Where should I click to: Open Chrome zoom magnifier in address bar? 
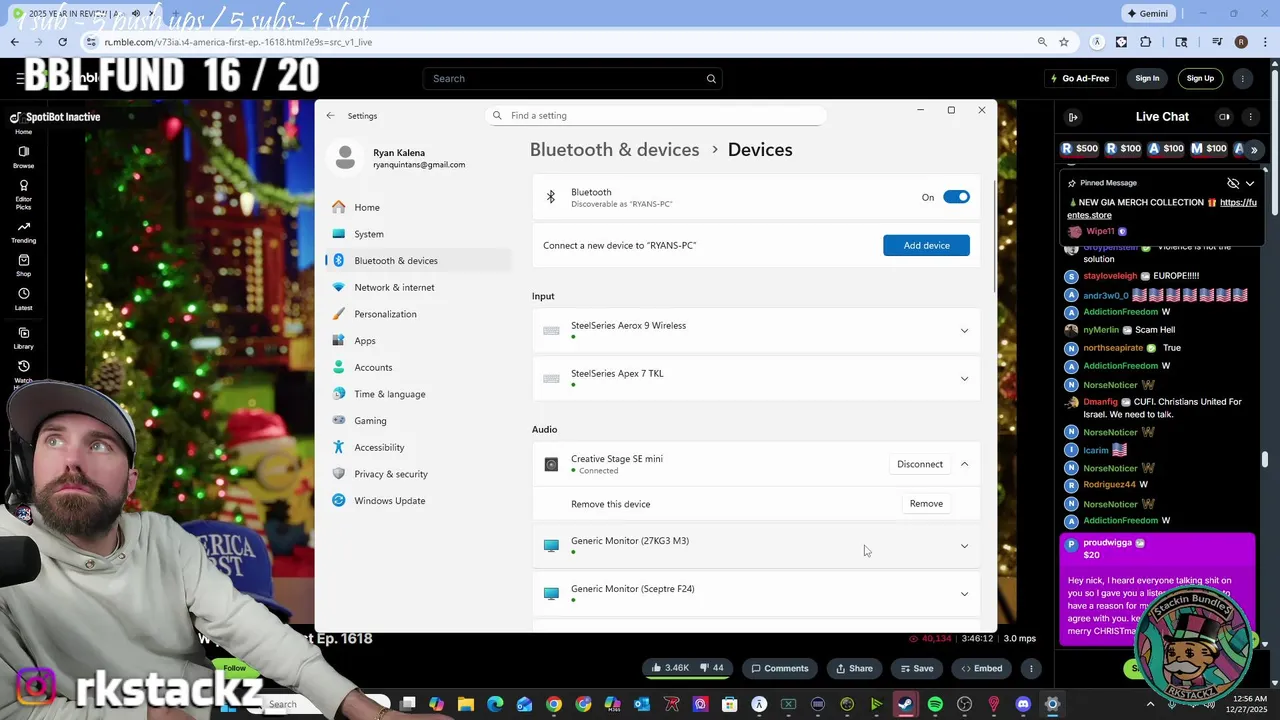[x=1042, y=42]
